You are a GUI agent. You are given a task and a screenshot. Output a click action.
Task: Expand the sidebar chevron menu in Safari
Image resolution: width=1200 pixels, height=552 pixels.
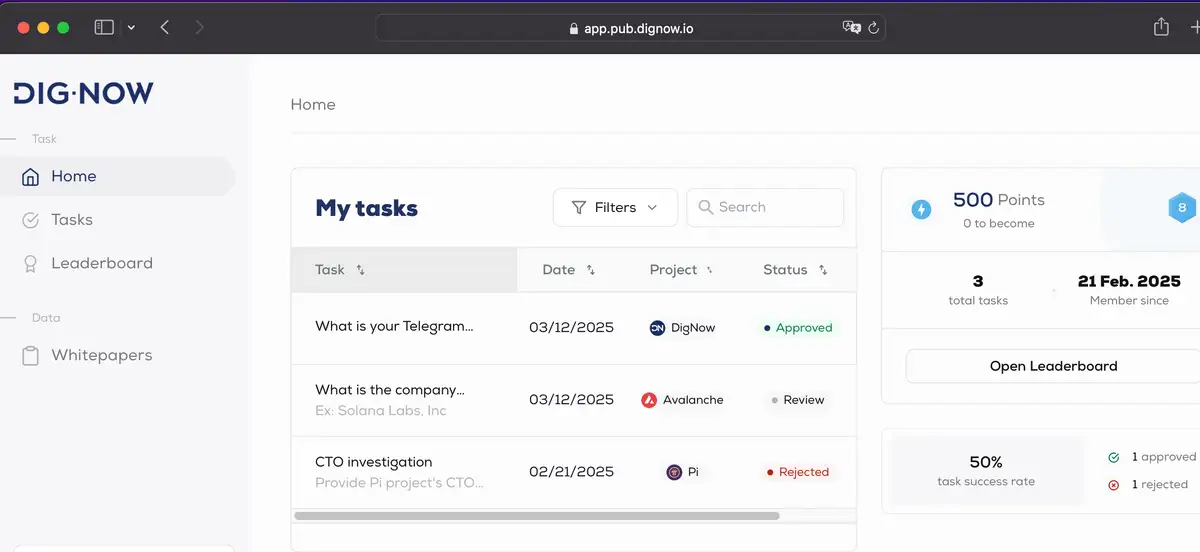(131, 28)
